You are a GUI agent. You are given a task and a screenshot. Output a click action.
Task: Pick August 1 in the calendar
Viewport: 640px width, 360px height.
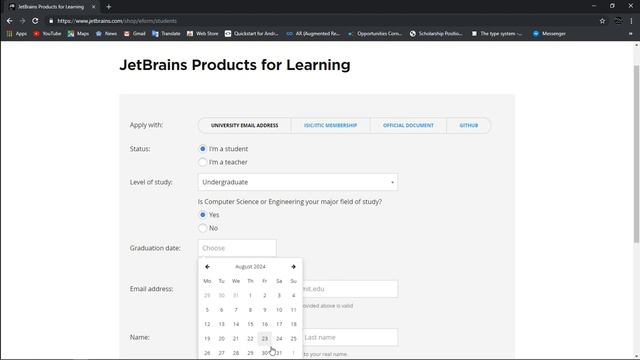tap(250, 296)
